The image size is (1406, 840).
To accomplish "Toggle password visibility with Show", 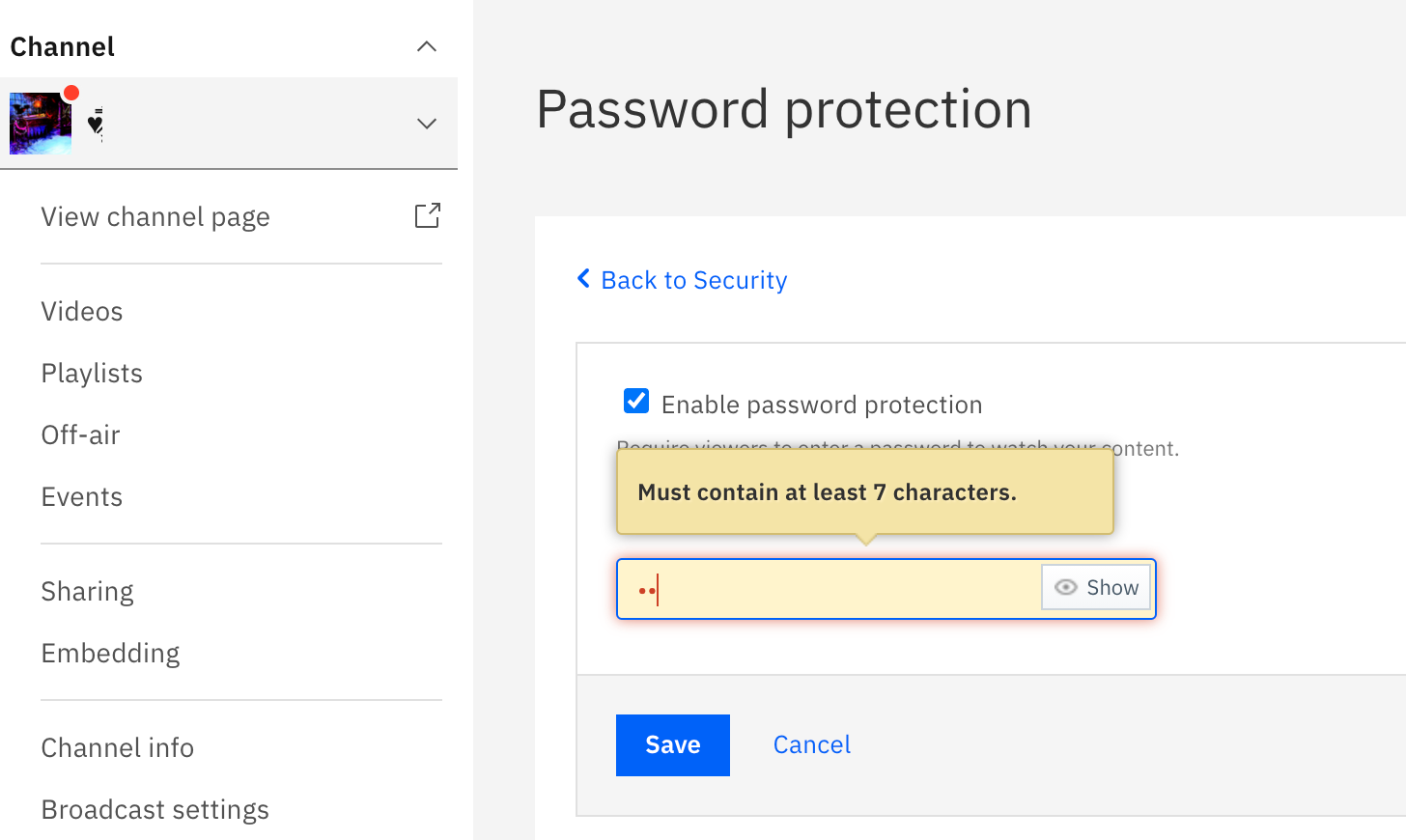I will [1096, 587].
